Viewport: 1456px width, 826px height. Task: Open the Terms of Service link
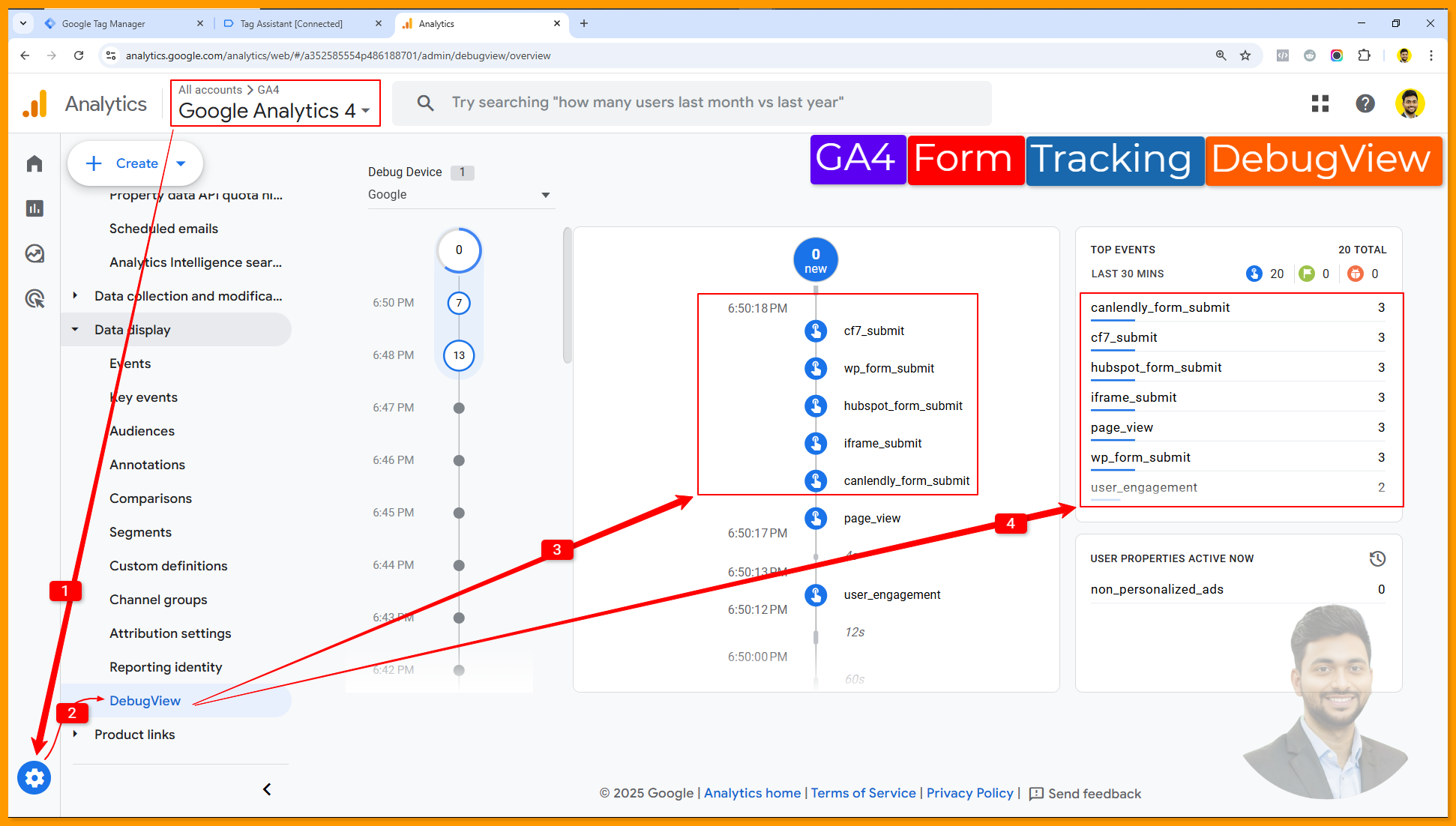(x=863, y=793)
